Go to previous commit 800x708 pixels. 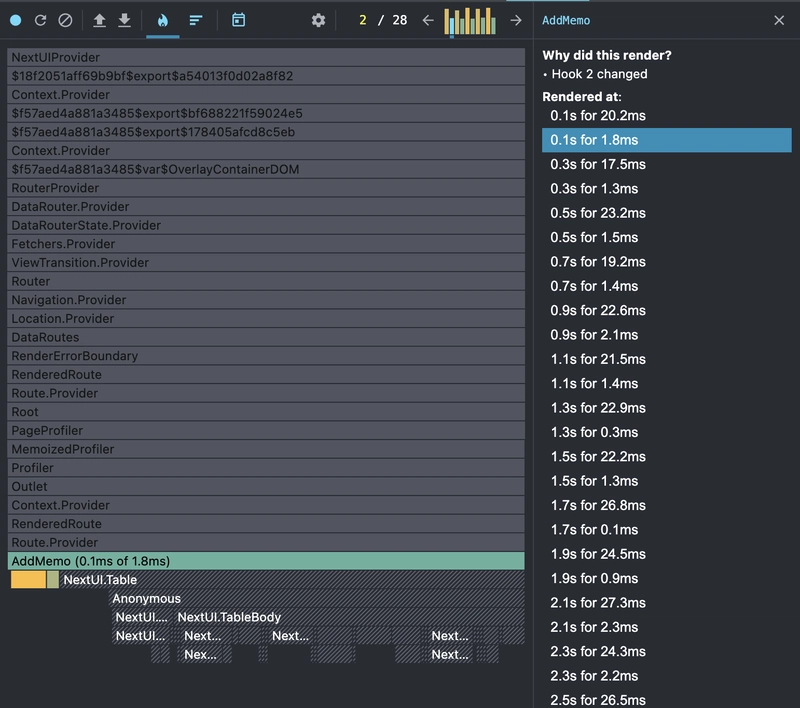pos(428,20)
